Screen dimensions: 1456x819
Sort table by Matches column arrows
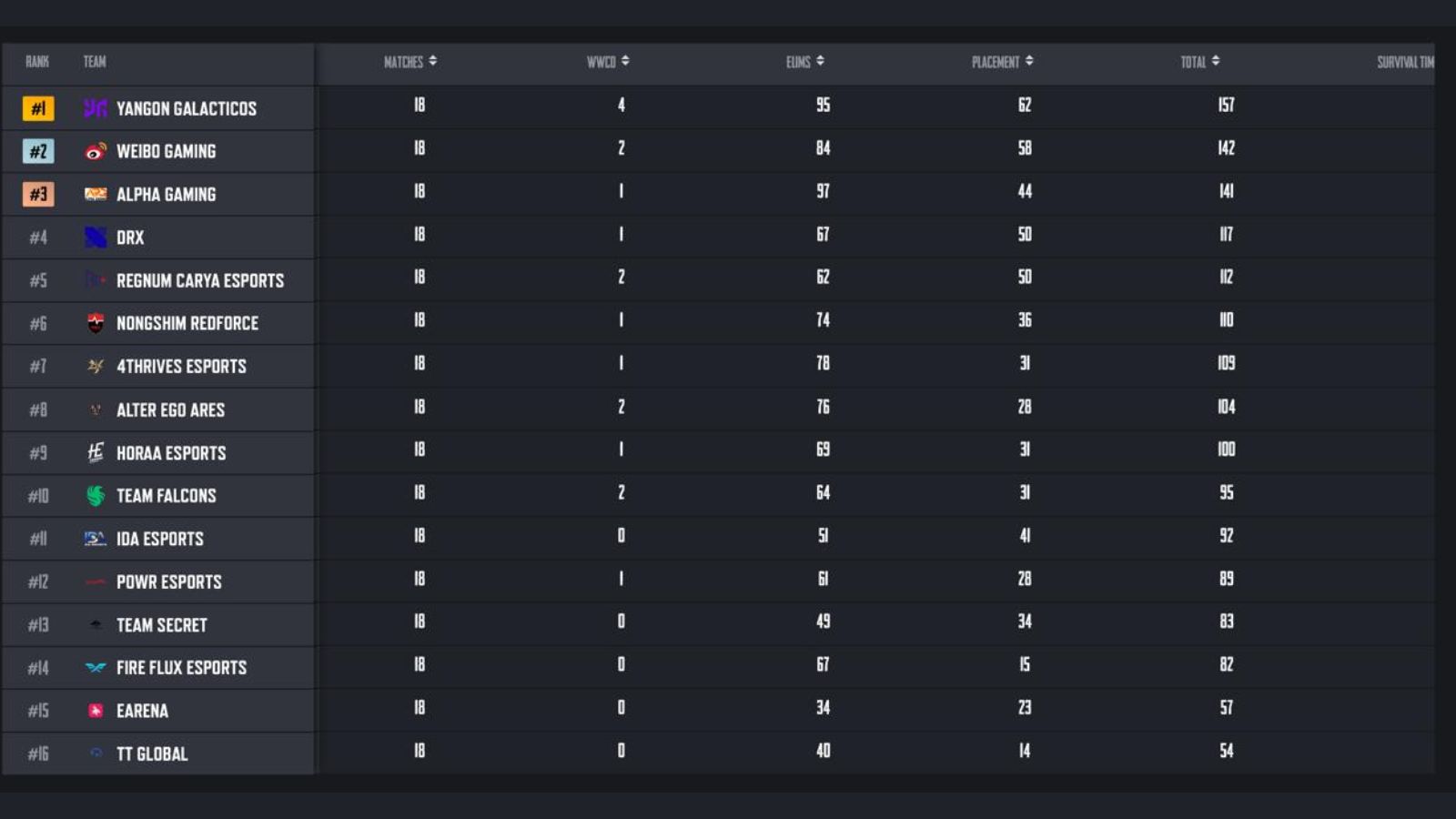coord(433,61)
